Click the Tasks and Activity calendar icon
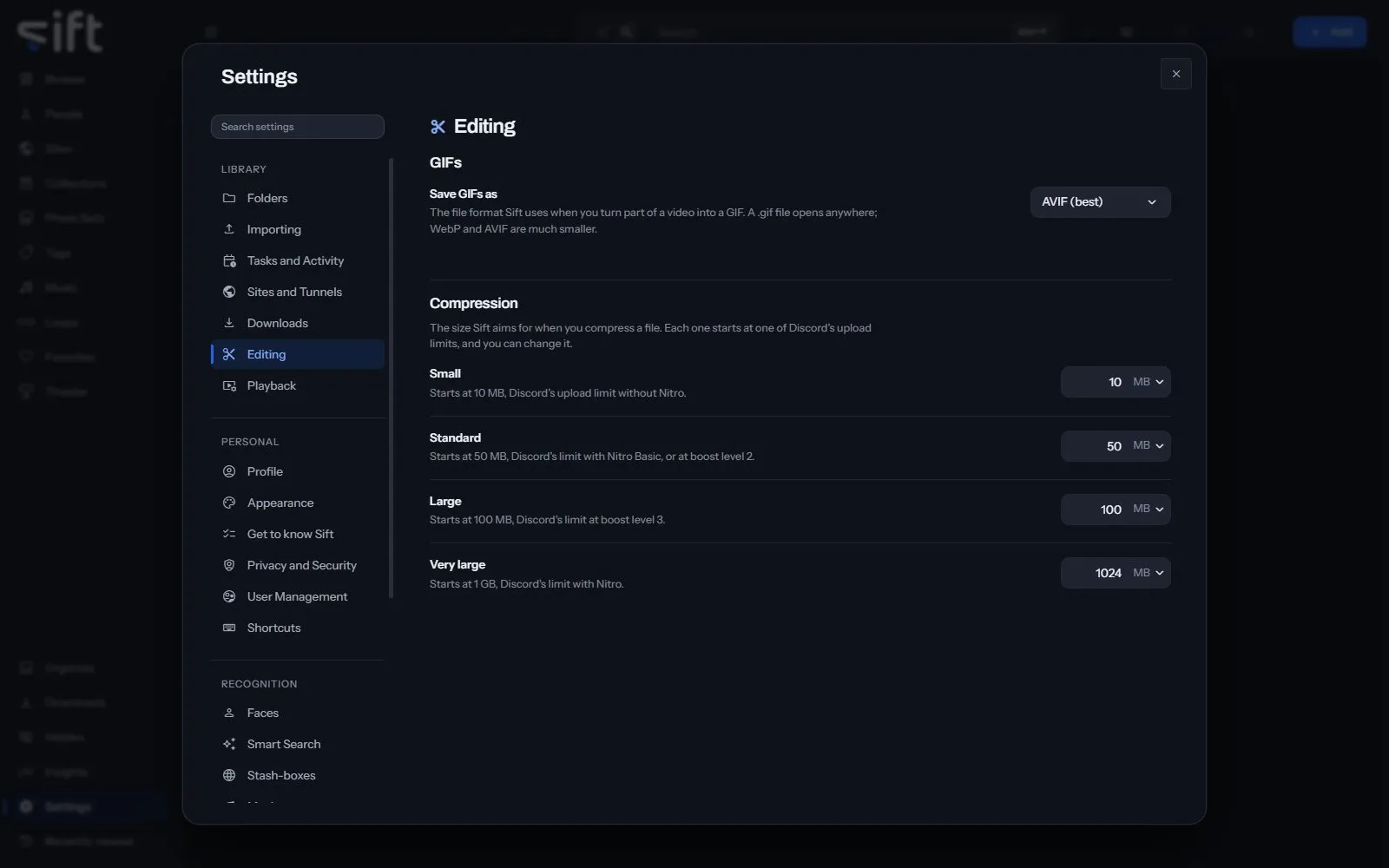The height and width of the screenshot is (868, 1389). tap(229, 260)
